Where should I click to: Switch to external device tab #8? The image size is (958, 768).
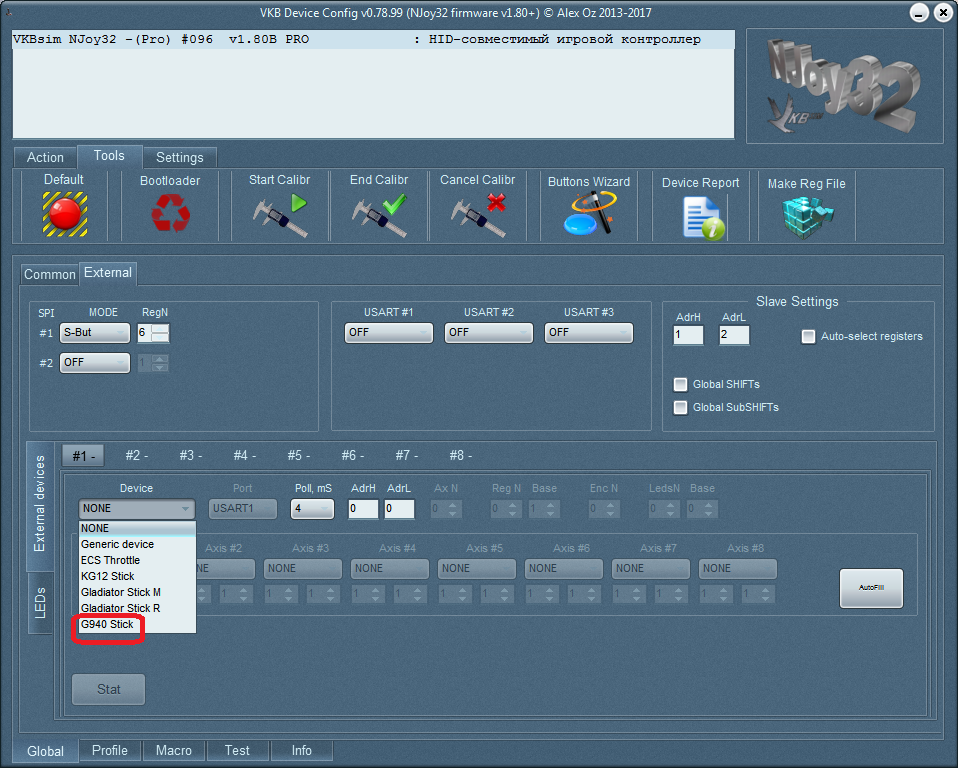pyautogui.click(x=461, y=456)
